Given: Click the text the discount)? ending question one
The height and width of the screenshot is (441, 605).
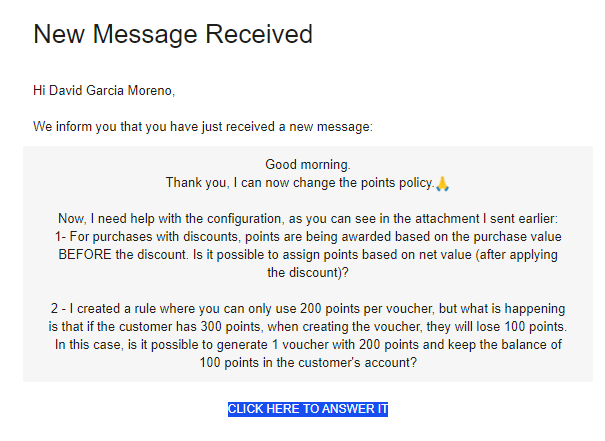Looking at the screenshot, I should point(308,273).
